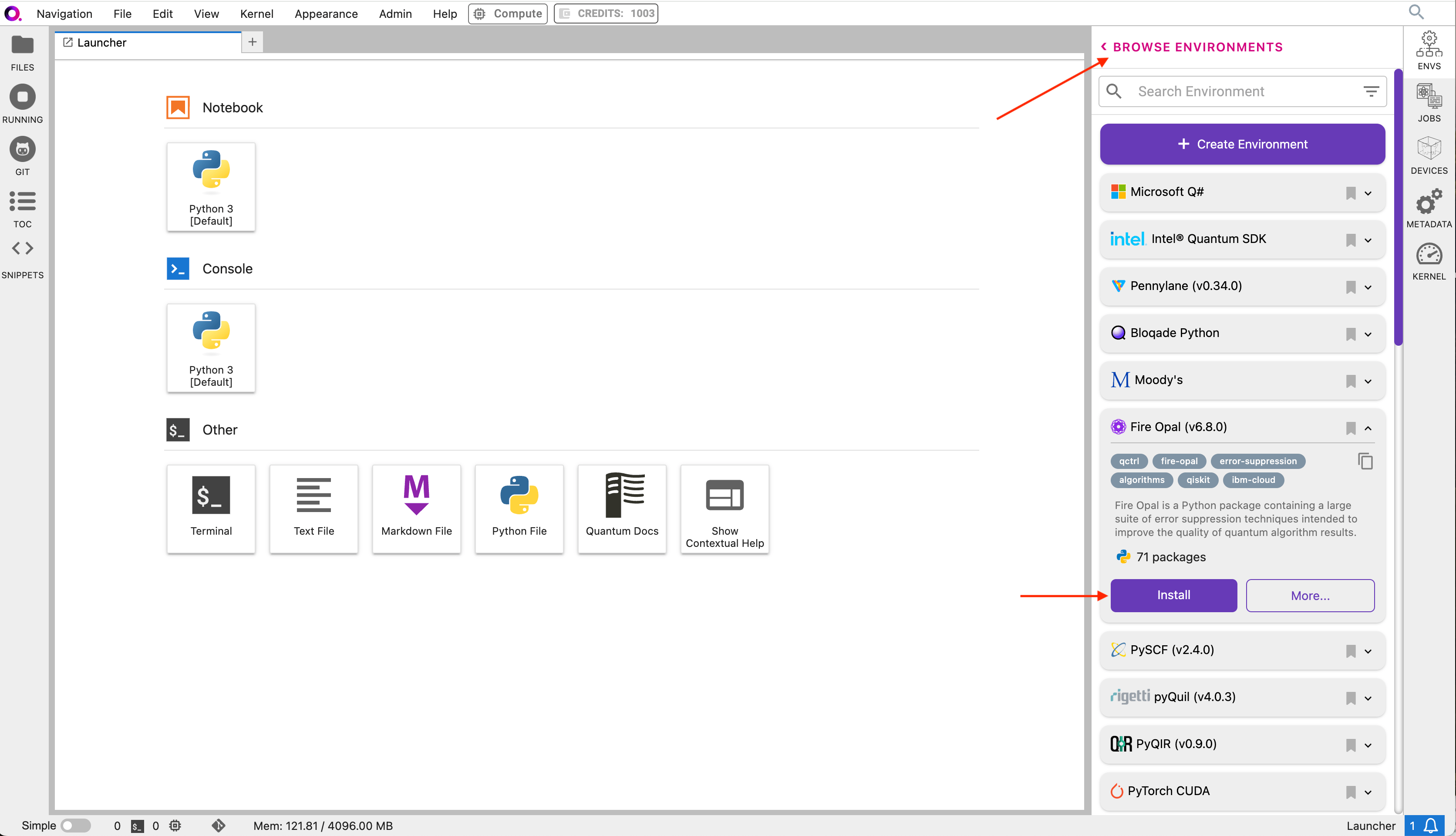The height and width of the screenshot is (836, 1456).
Task: Open the Jobs panel
Action: pyautogui.click(x=1429, y=103)
